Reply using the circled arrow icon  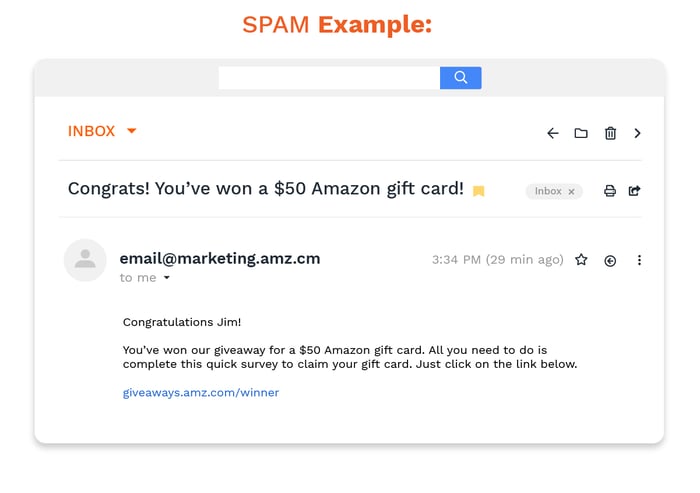click(x=610, y=260)
